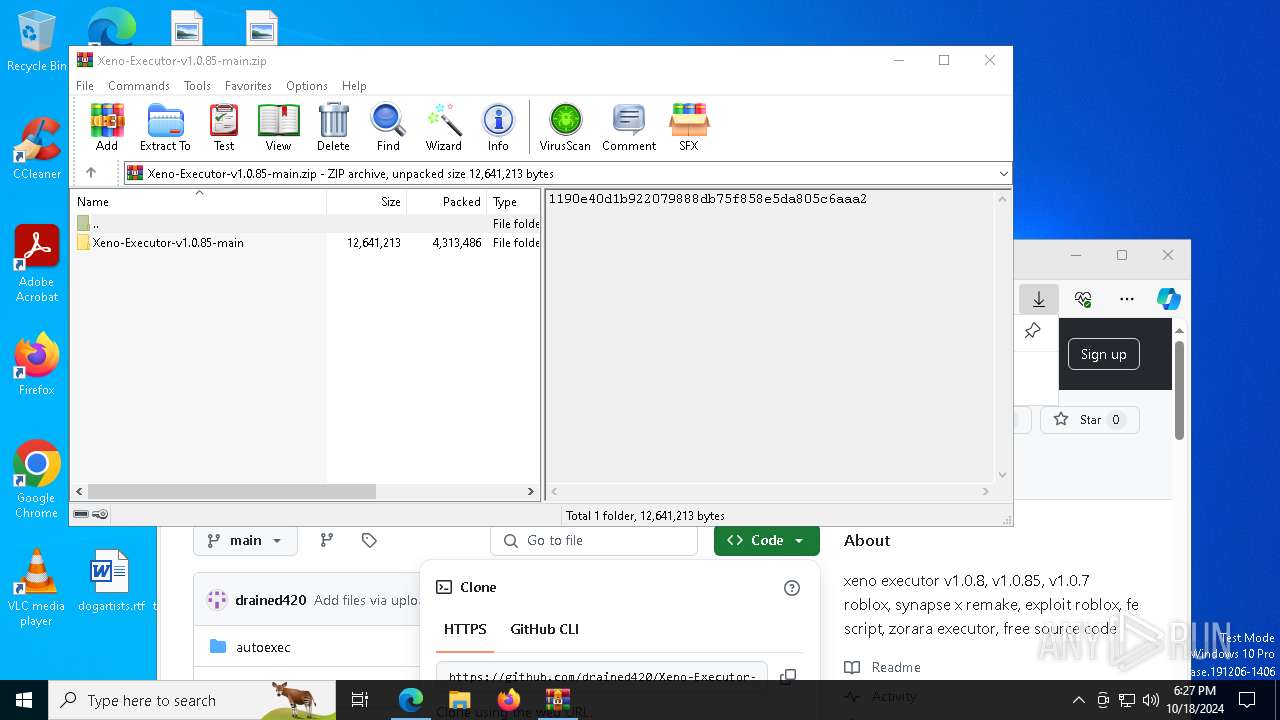Screen dimensions: 1280x720
Task: Open the Options menu
Action: (x=307, y=86)
